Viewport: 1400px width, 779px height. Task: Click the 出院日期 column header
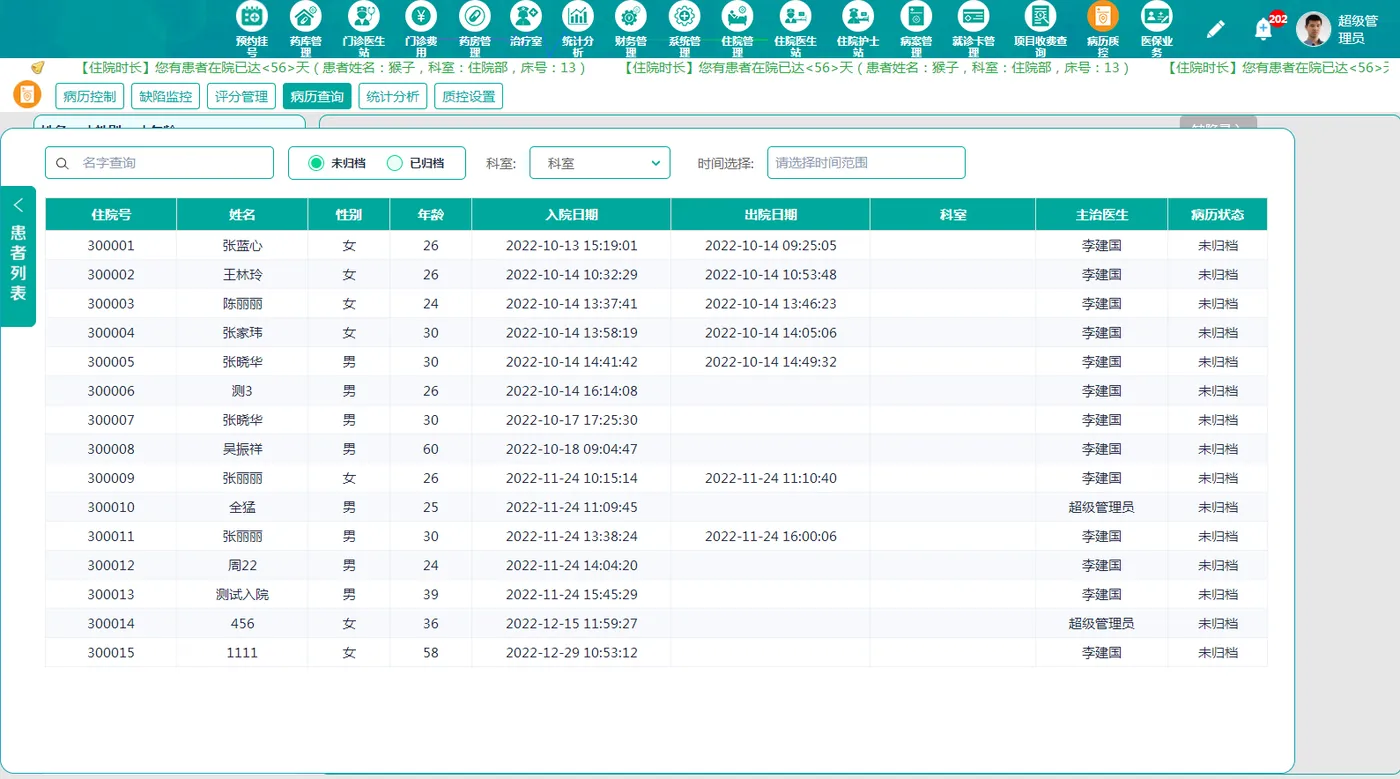pyautogui.click(x=771, y=215)
